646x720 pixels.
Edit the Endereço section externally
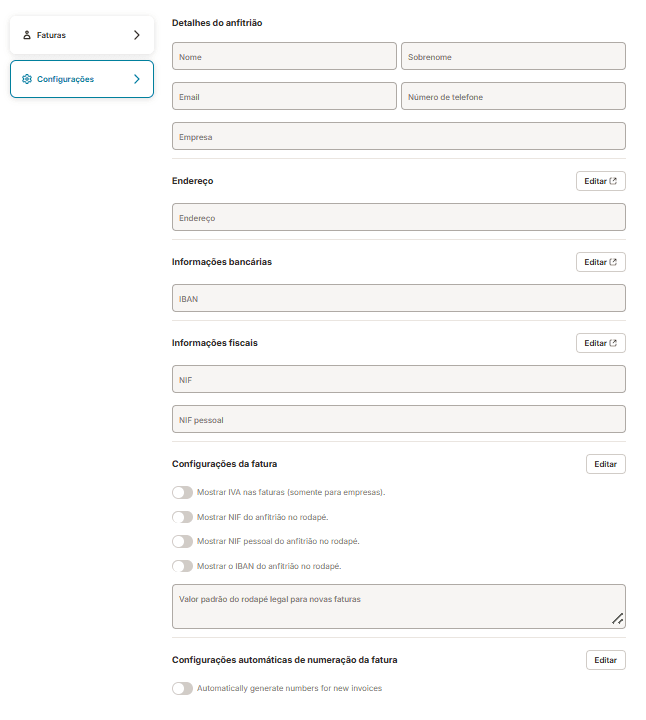[600, 181]
